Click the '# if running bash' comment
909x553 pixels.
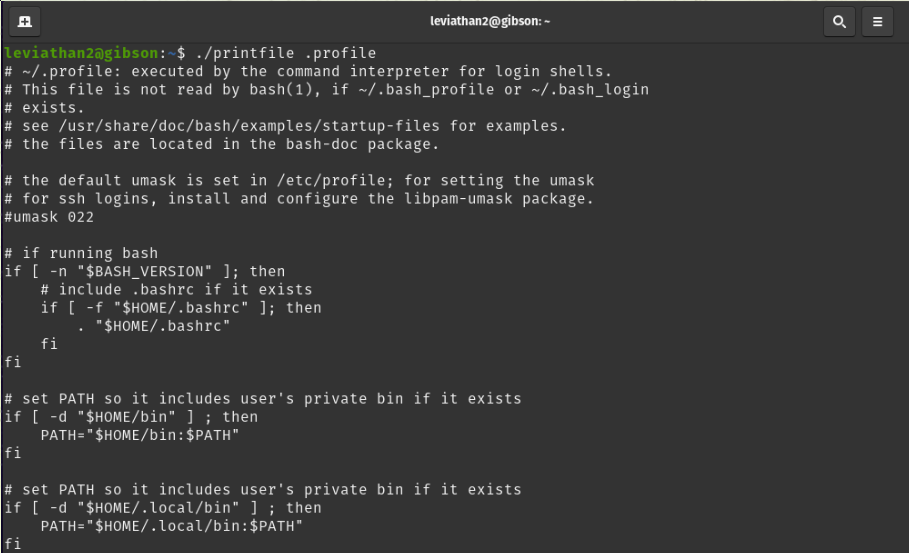click(81, 253)
